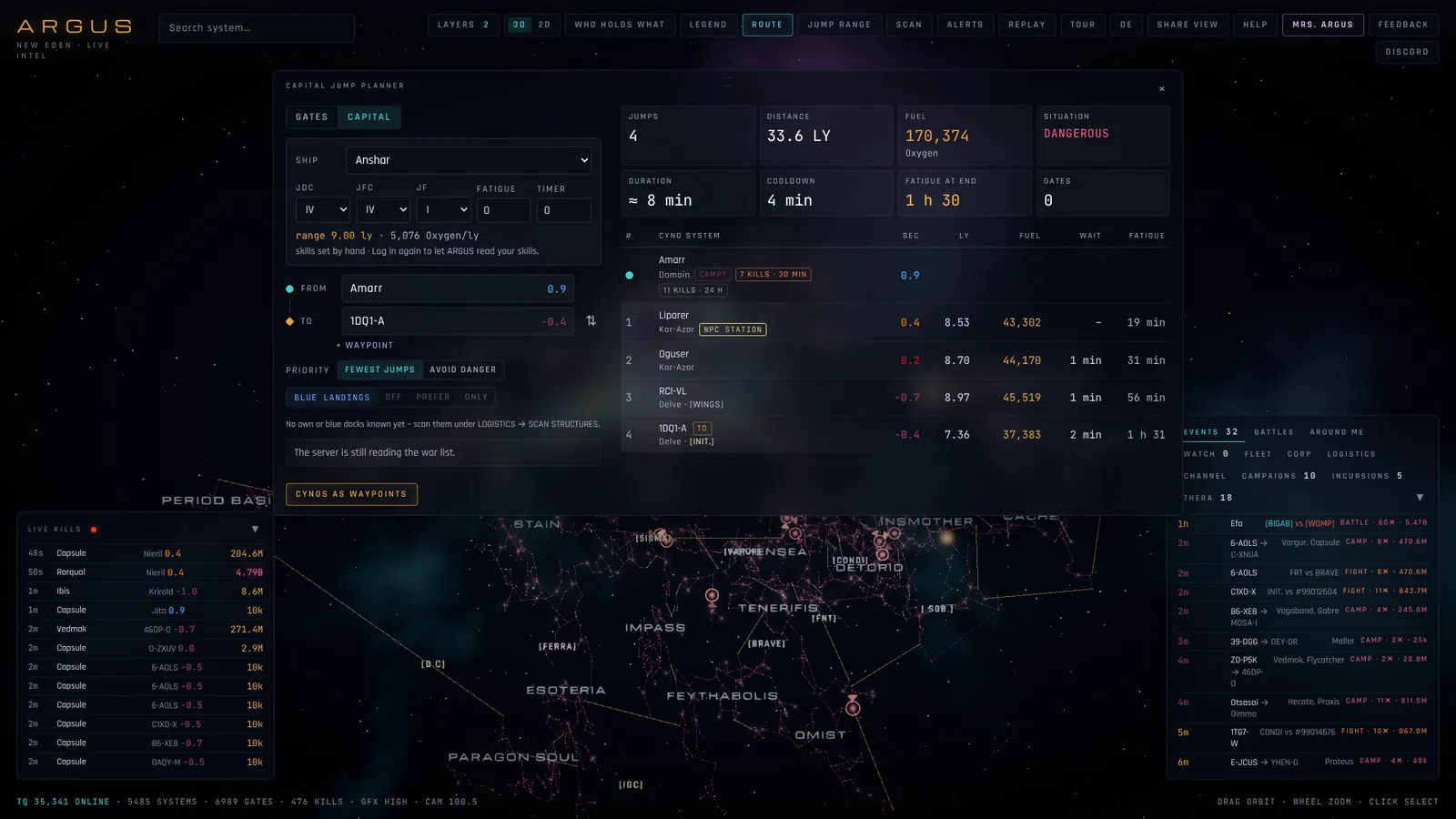Click the Cynos as Waypoints button
Viewport: 1456px width, 819px height.
click(351, 494)
